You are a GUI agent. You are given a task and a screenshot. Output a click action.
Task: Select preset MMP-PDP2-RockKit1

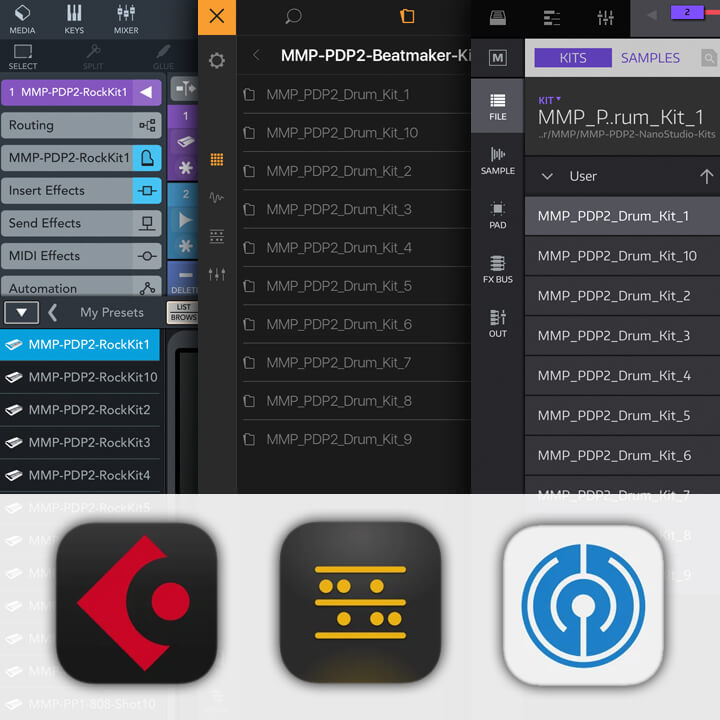(80, 344)
